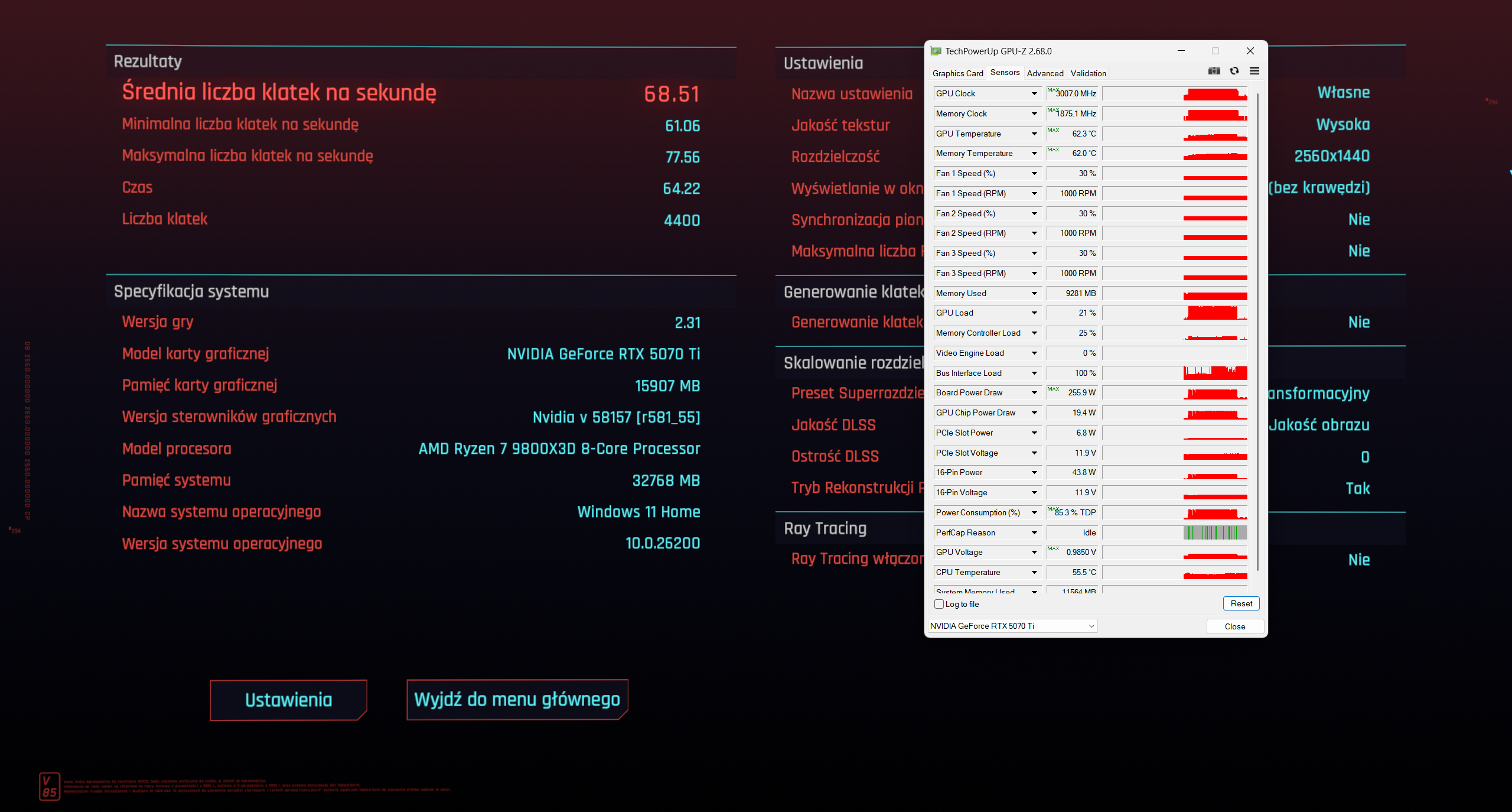Image resolution: width=1512 pixels, height=812 pixels.
Task: Expand the PerfCap Reason dropdown
Action: pyautogui.click(x=1034, y=532)
